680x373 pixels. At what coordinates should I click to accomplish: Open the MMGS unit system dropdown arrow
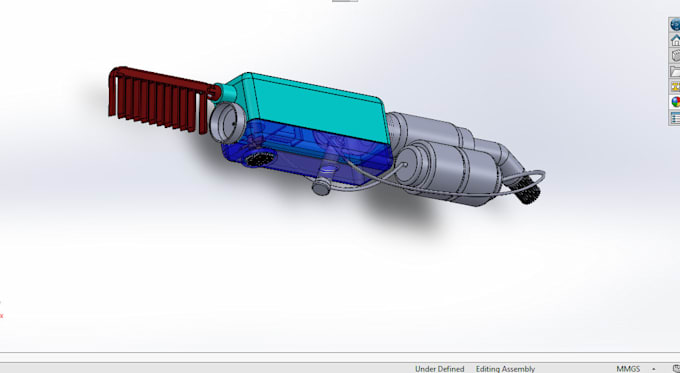654,369
